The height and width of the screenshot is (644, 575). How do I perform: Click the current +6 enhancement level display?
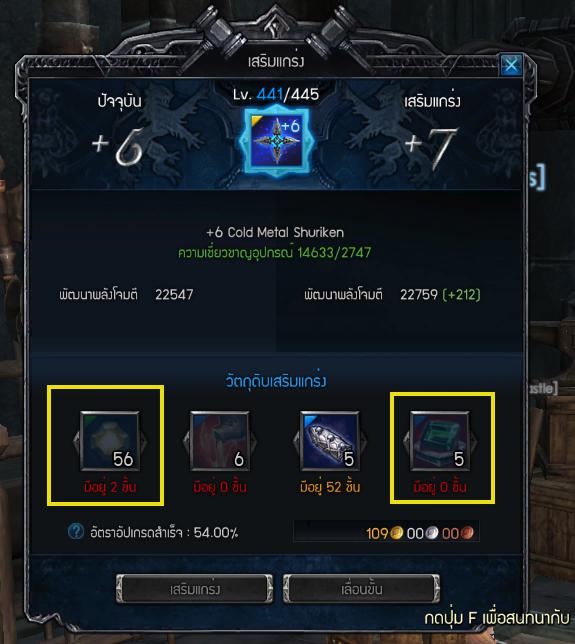pos(119,146)
